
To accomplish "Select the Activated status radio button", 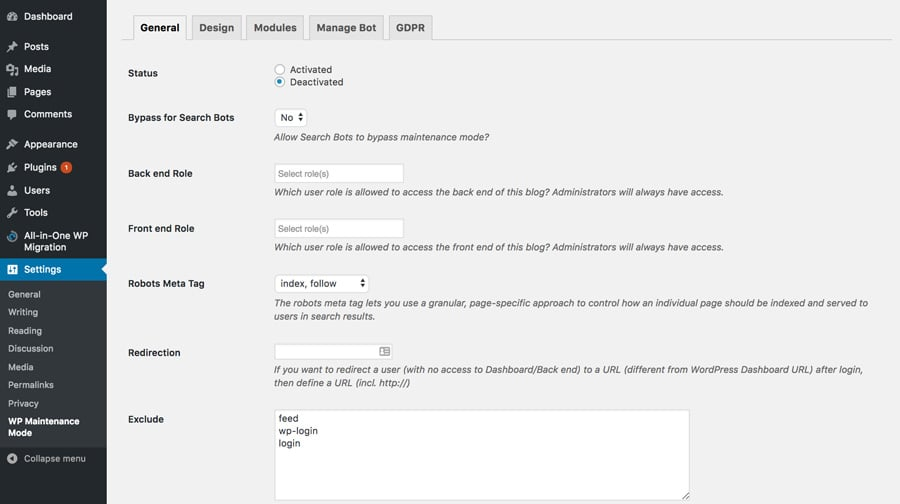I will [x=280, y=70].
